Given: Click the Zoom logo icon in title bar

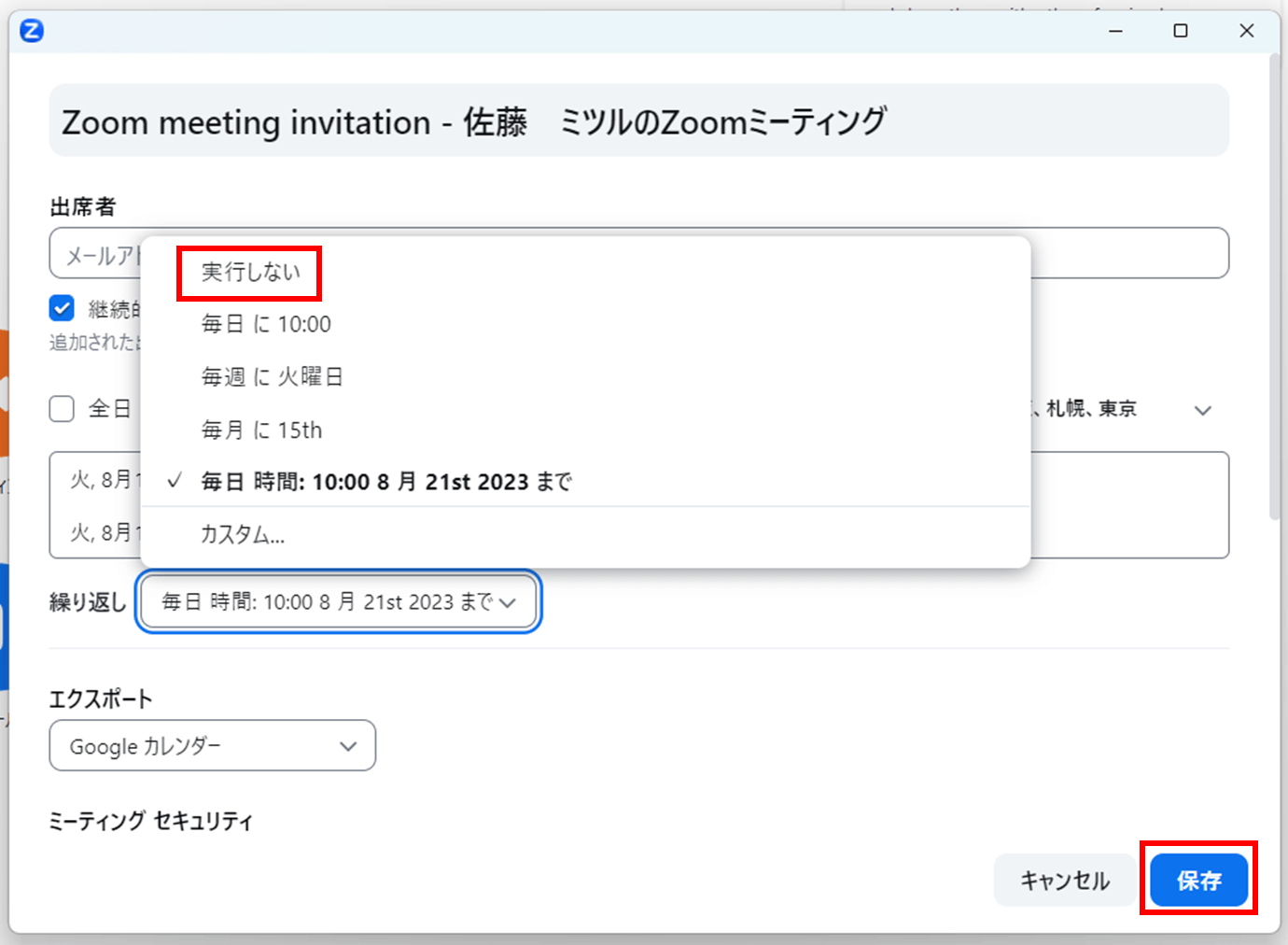Looking at the screenshot, I should pyautogui.click(x=32, y=31).
